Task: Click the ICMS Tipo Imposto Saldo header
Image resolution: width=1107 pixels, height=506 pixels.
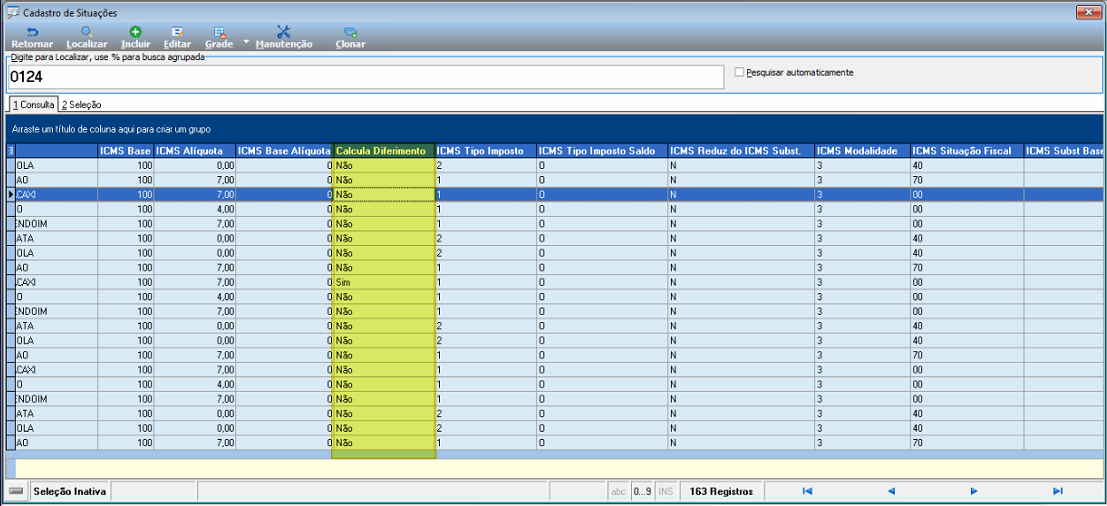Action: (x=602, y=150)
